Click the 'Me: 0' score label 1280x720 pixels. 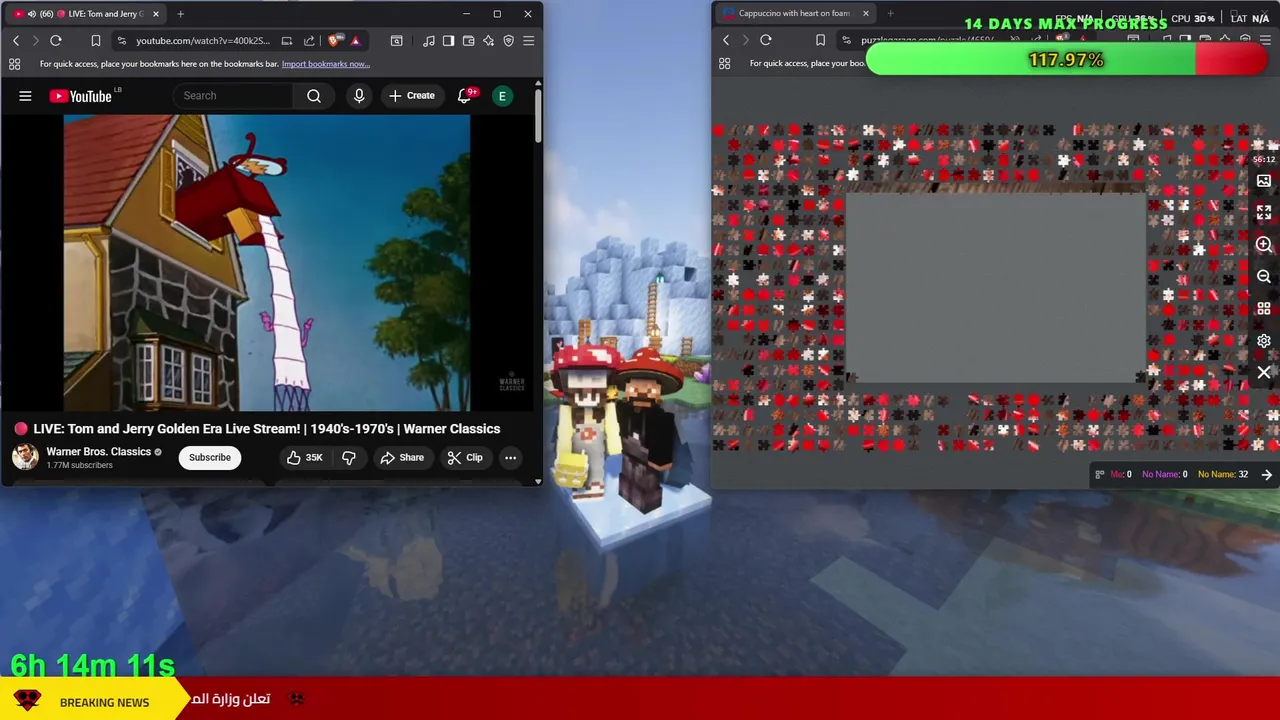point(1121,475)
